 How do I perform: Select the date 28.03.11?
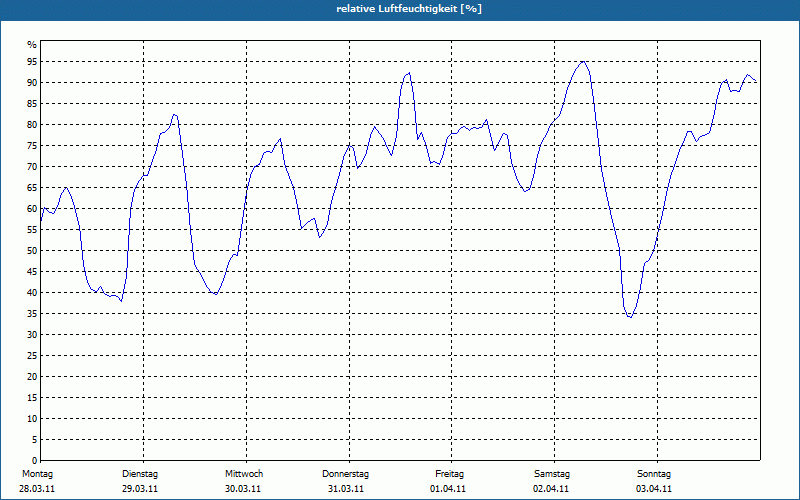pos(37,489)
